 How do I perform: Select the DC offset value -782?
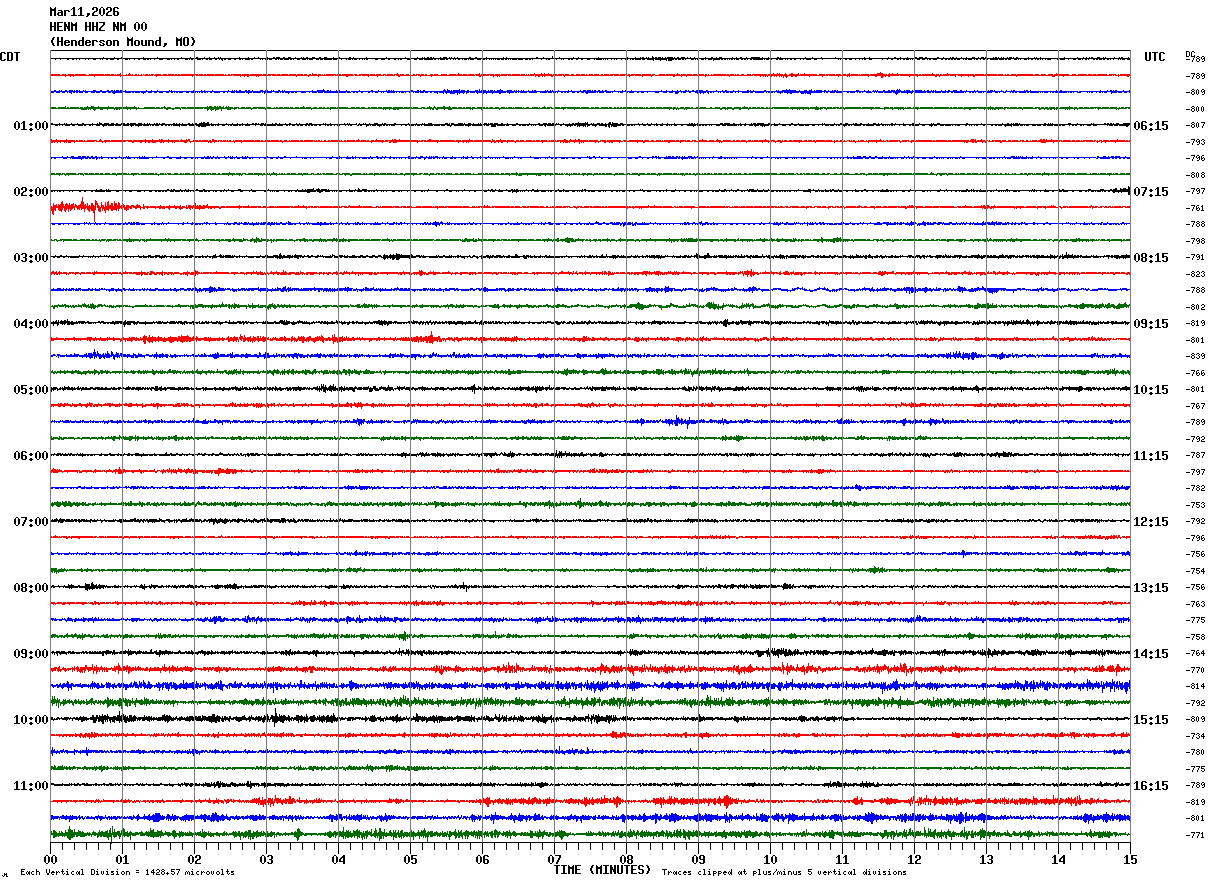click(1195, 489)
